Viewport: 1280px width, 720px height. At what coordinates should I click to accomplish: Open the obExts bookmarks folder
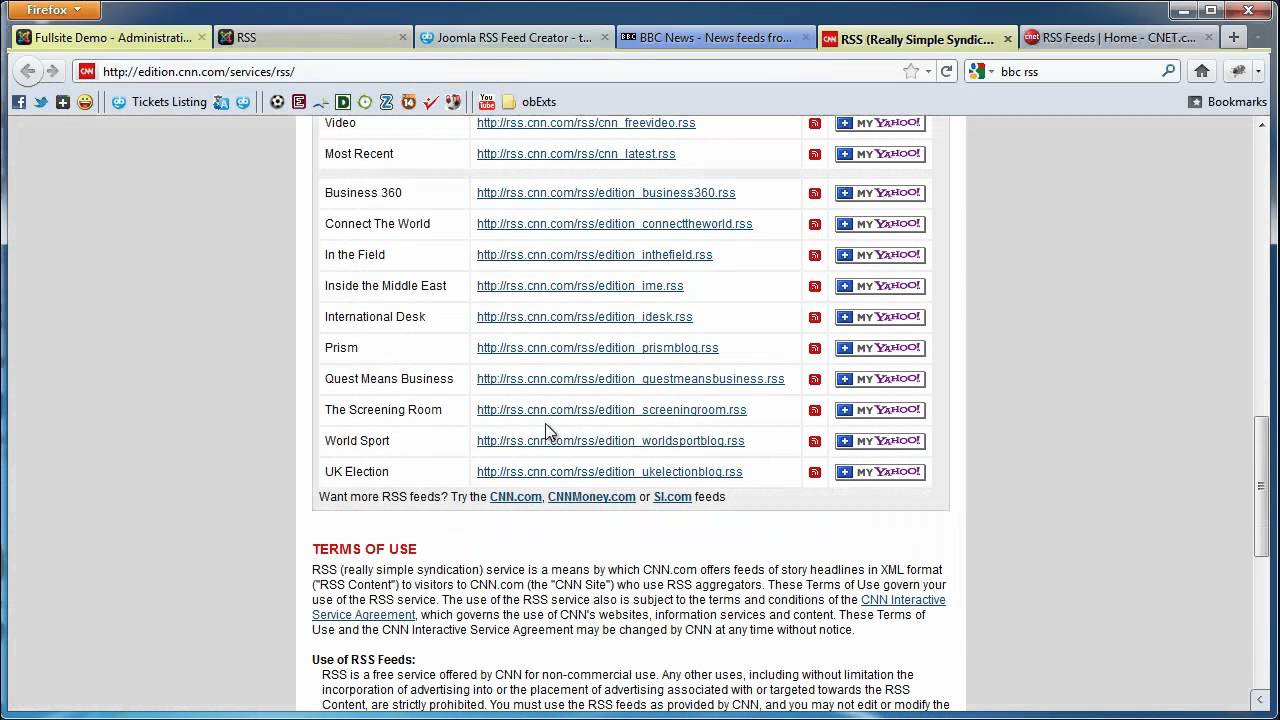tap(529, 102)
